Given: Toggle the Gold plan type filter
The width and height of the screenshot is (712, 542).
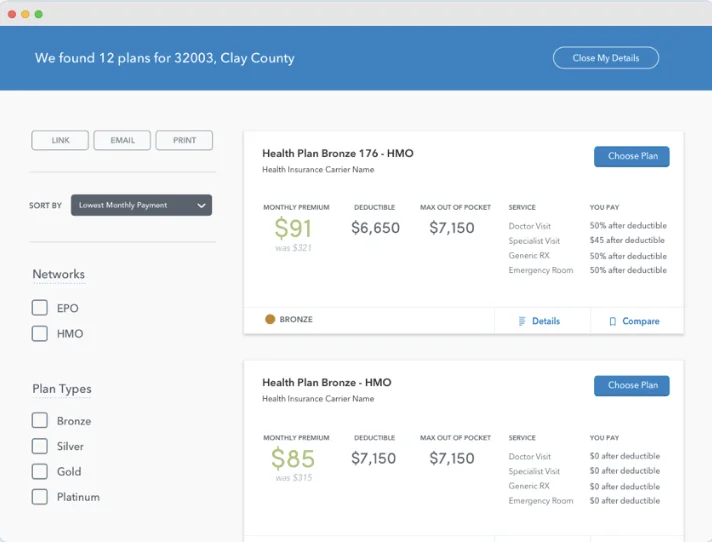Looking at the screenshot, I should pyautogui.click(x=40, y=471).
